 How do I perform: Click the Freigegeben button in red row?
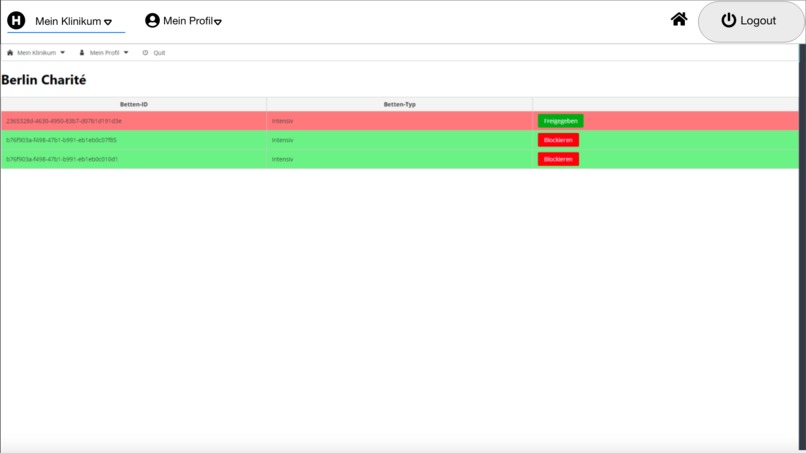coord(560,121)
